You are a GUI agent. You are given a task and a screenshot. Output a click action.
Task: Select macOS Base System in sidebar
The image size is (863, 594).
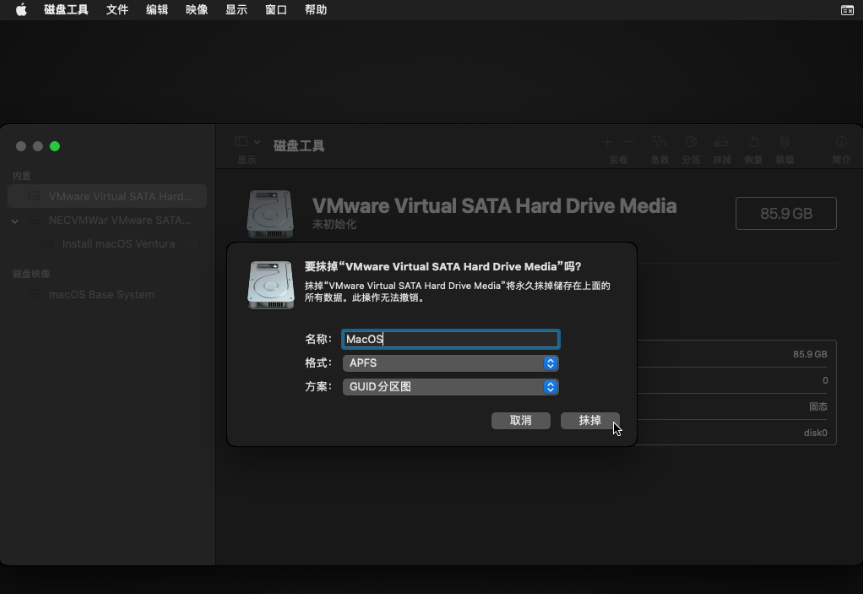tap(101, 295)
